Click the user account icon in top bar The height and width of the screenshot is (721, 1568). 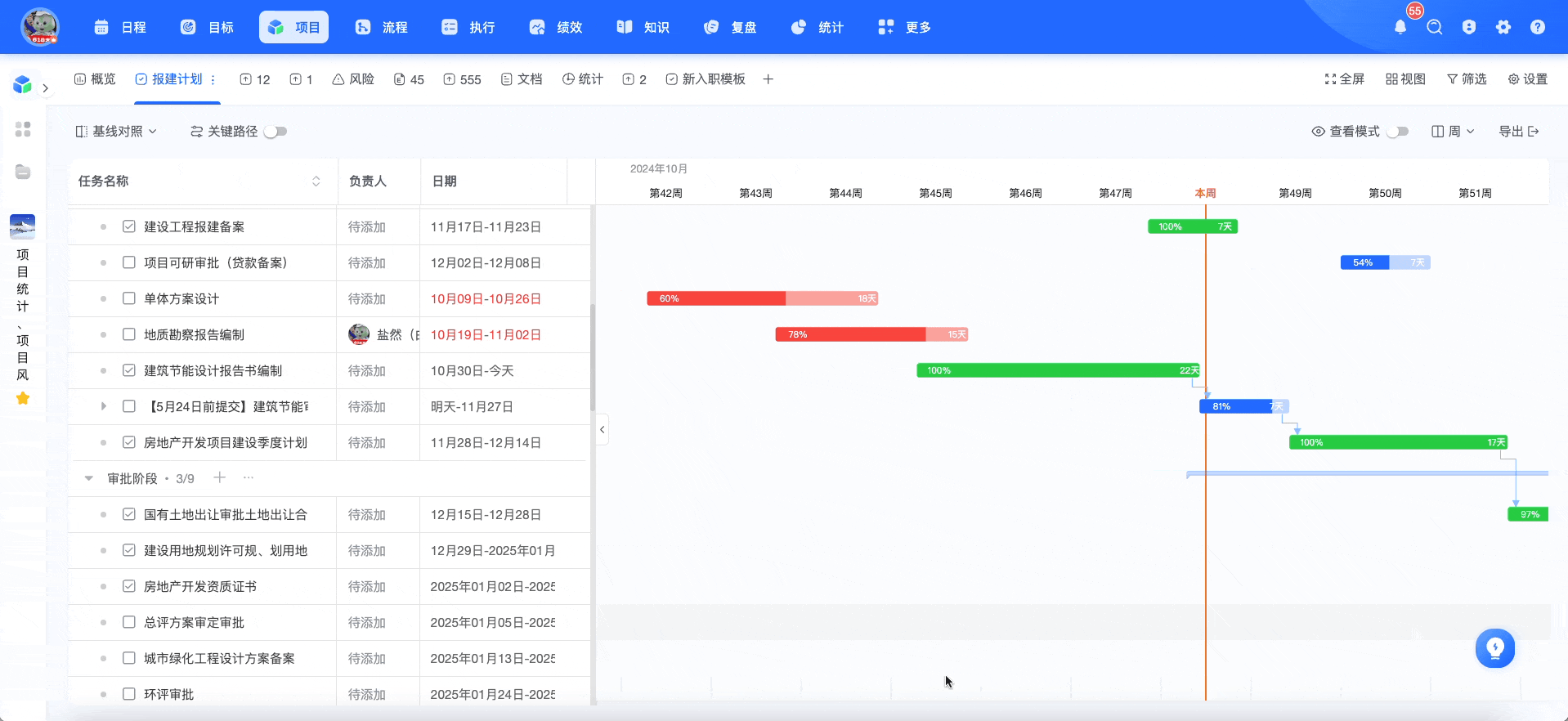pyautogui.click(x=1469, y=27)
